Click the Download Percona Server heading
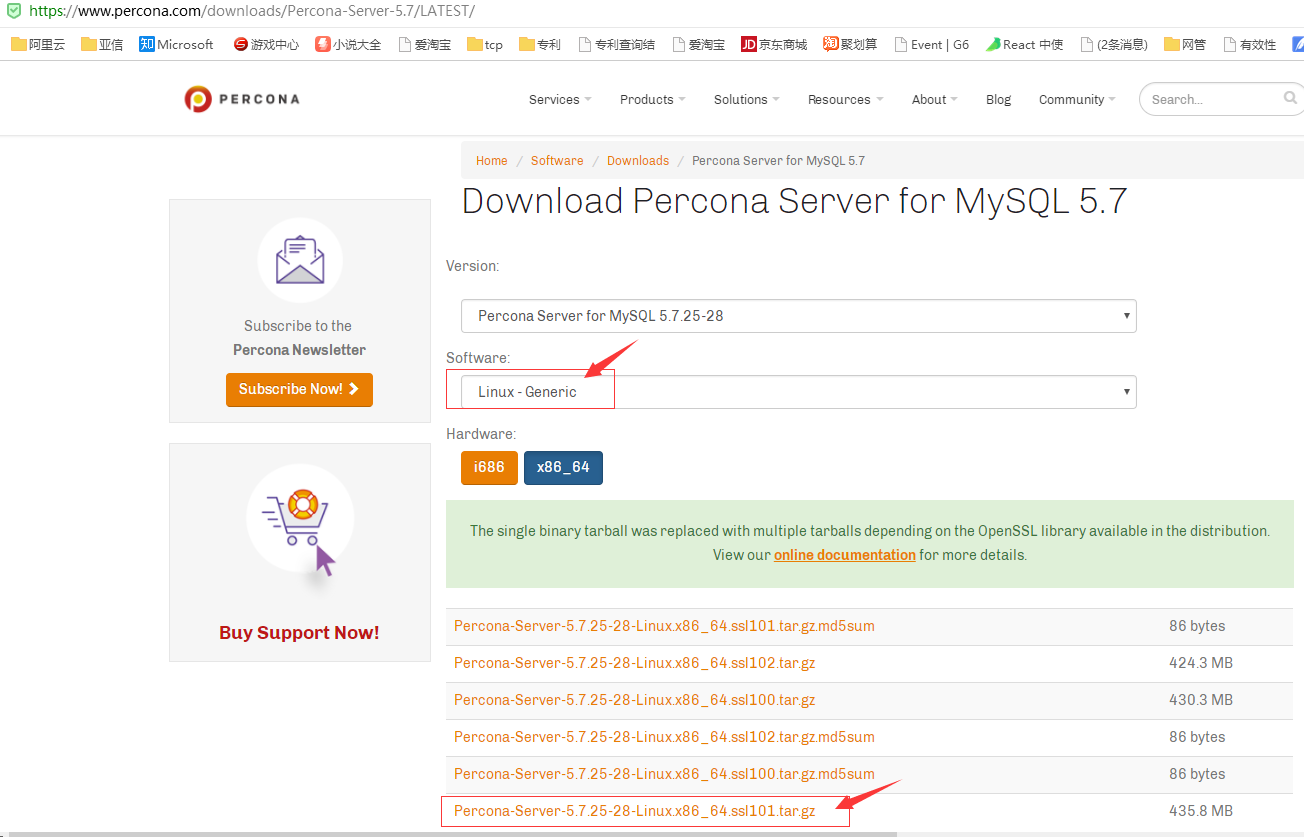This screenshot has width=1304, height=837. pyautogui.click(x=794, y=201)
